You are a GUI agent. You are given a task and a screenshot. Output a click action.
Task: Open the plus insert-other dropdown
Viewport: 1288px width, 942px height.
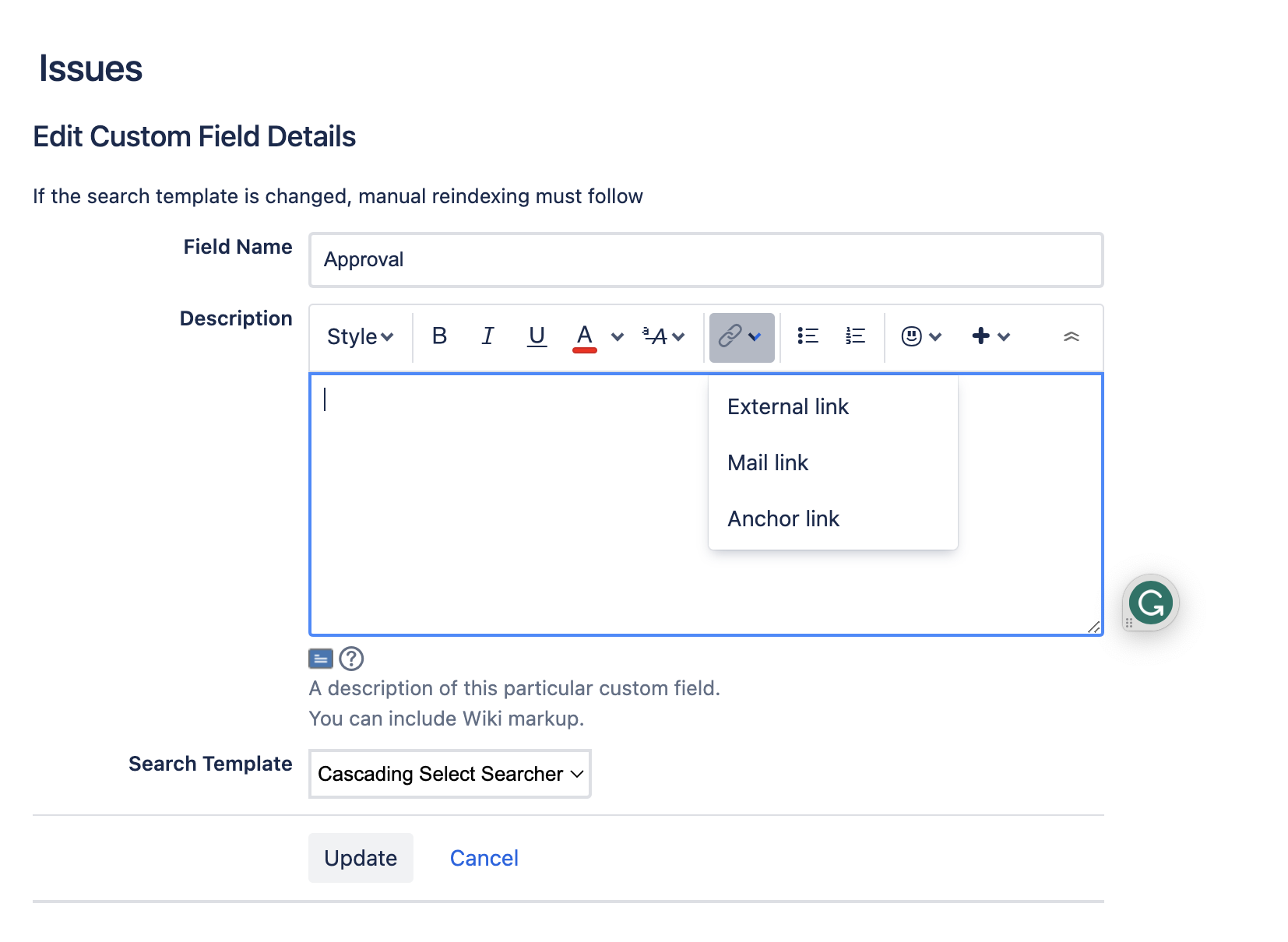tap(991, 336)
